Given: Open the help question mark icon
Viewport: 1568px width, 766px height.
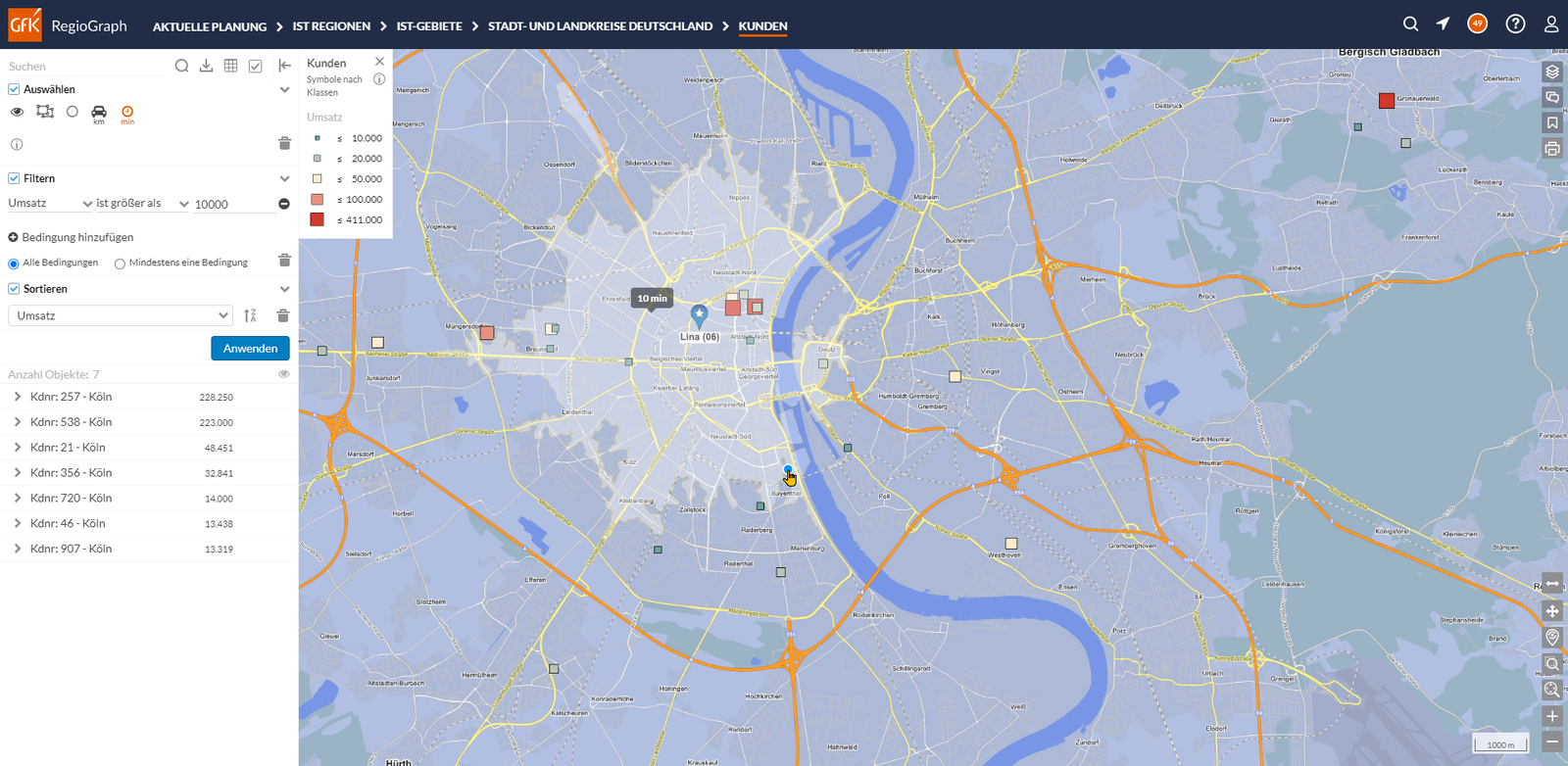Looking at the screenshot, I should click(x=1515, y=24).
